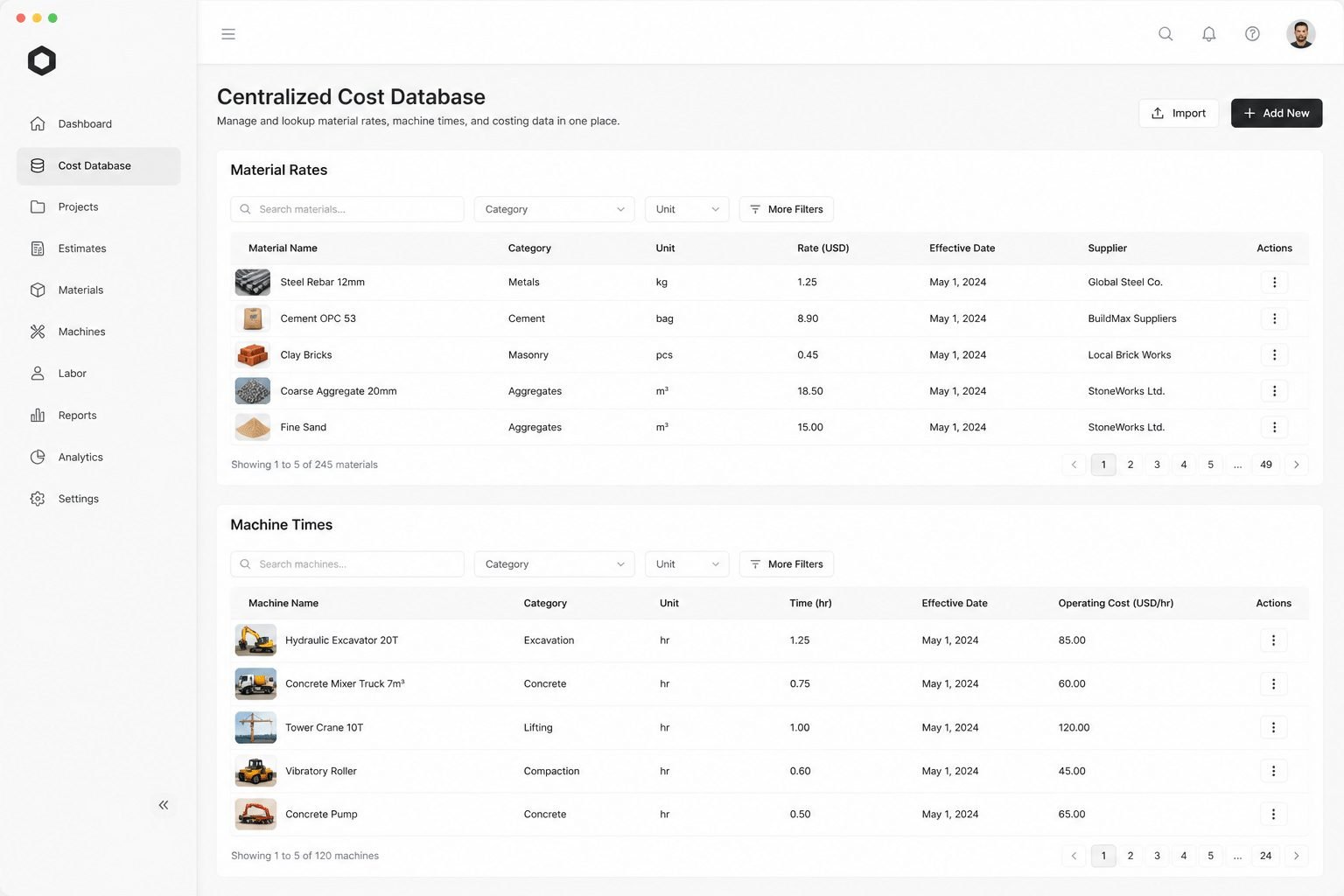Select page 3 in materials pagination
The image size is (1344, 896).
pos(1157,465)
